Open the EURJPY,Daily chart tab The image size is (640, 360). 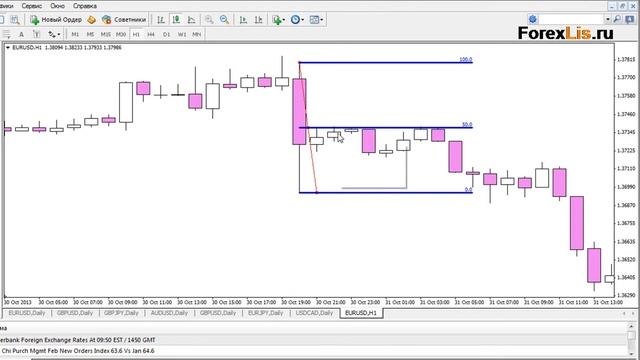coord(265,313)
